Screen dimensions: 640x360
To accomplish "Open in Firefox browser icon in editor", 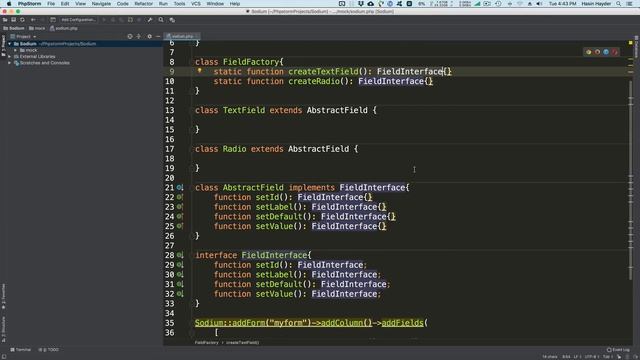I will pos(597,52).
